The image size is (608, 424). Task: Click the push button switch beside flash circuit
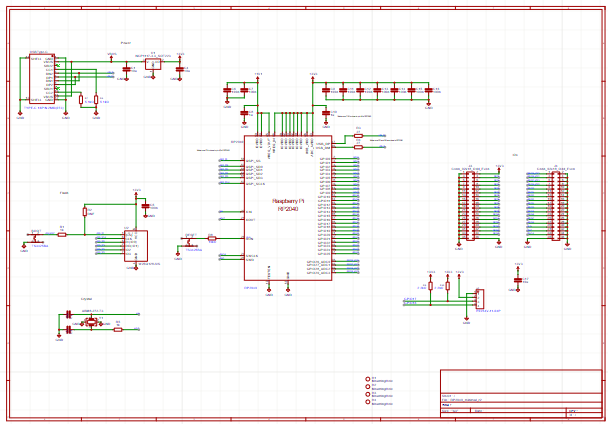pos(36,238)
